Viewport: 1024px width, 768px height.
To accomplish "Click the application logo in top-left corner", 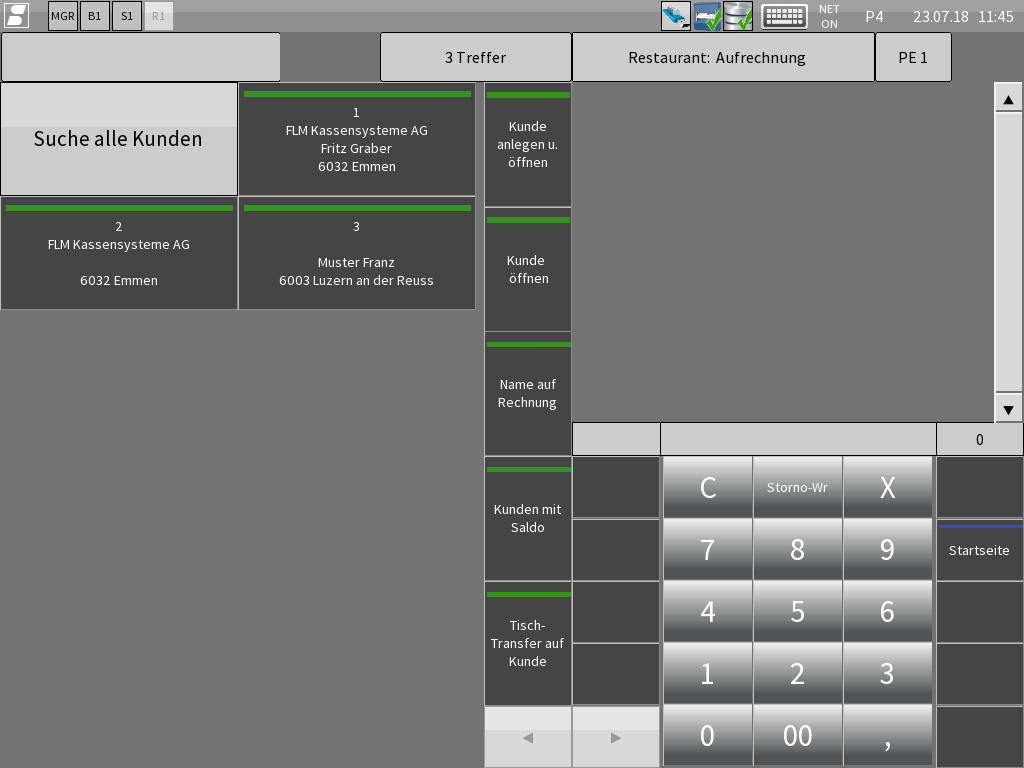I will pos(16,16).
